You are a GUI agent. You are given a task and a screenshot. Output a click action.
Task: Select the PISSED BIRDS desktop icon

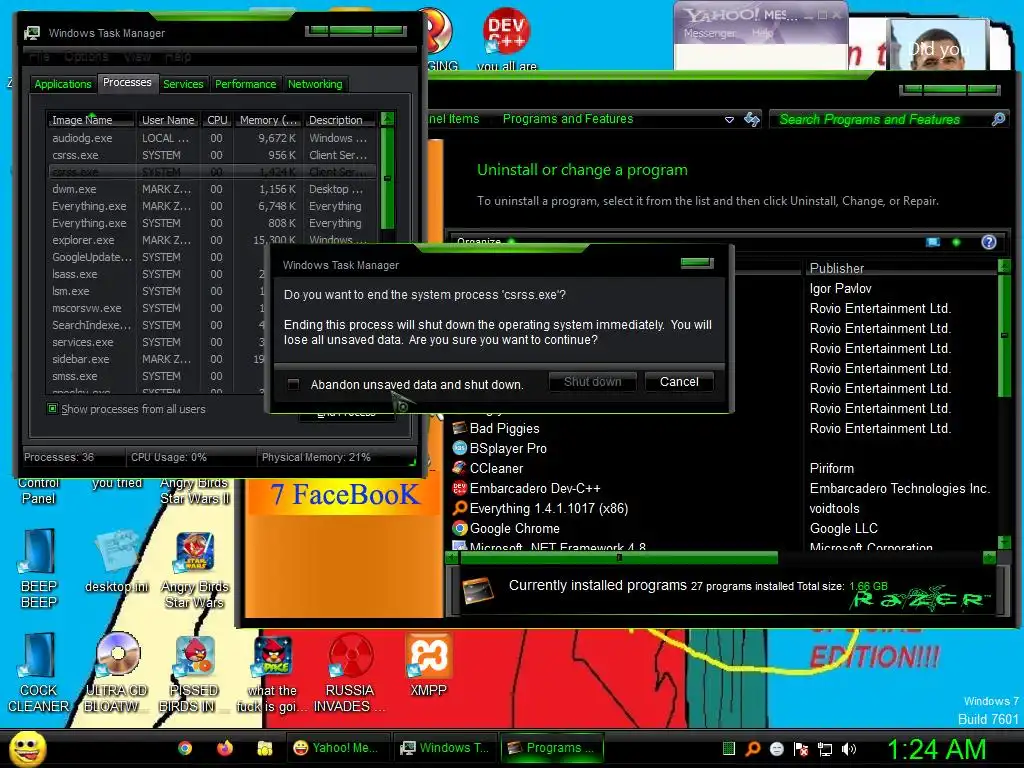[193, 673]
